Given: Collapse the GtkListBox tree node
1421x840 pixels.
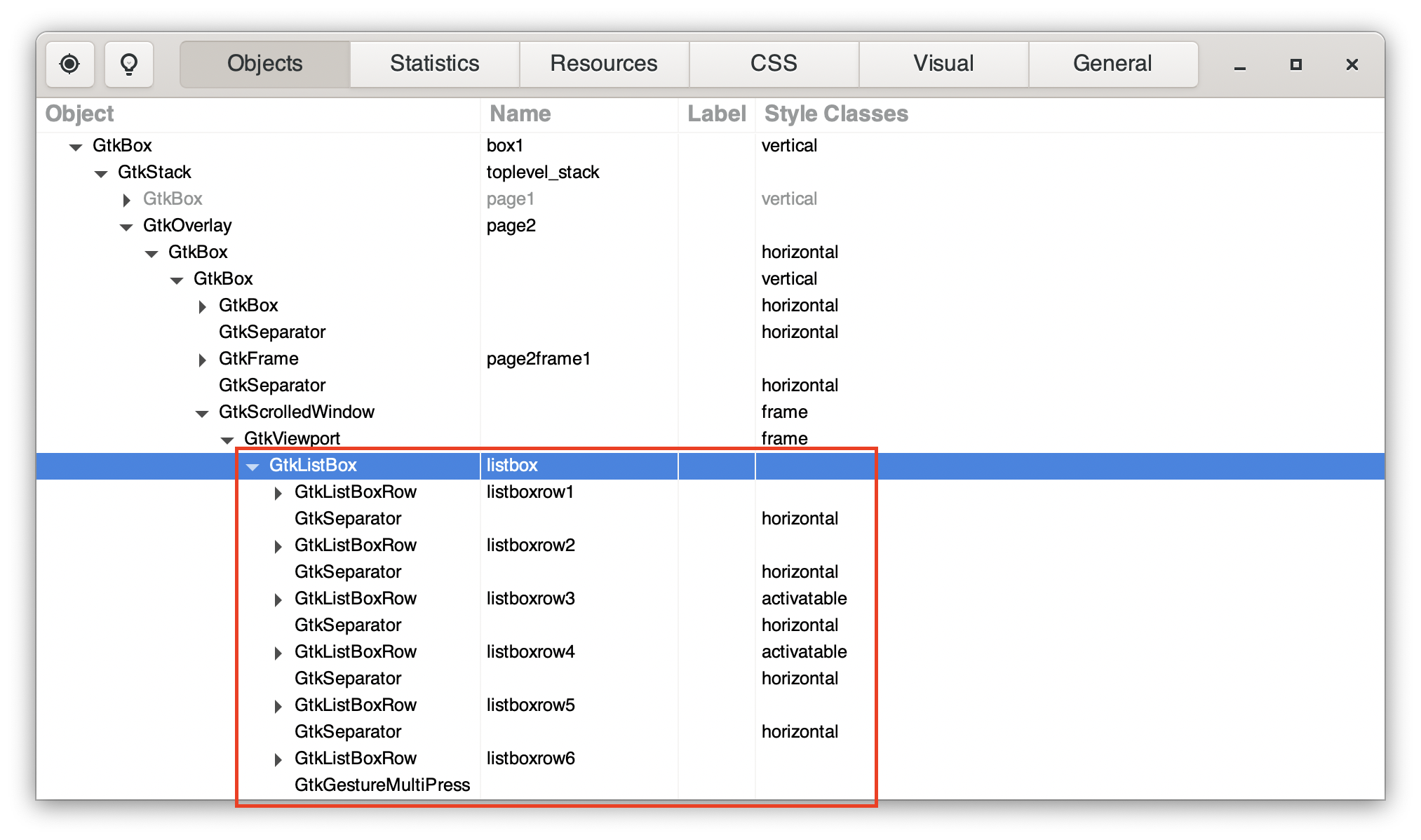Looking at the screenshot, I should 253,466.
